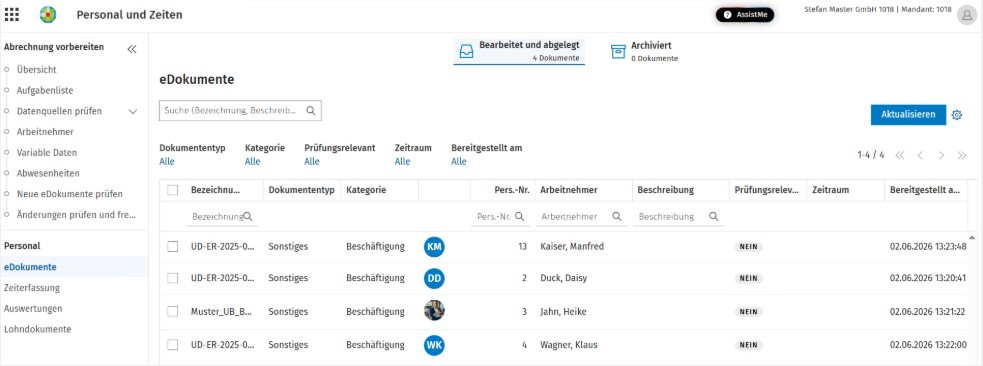Click Stefan Master GmbH 1018 Mandant text
Image resolution: width=983 pixels, height=366 pixels.
(x=878, y=10)
